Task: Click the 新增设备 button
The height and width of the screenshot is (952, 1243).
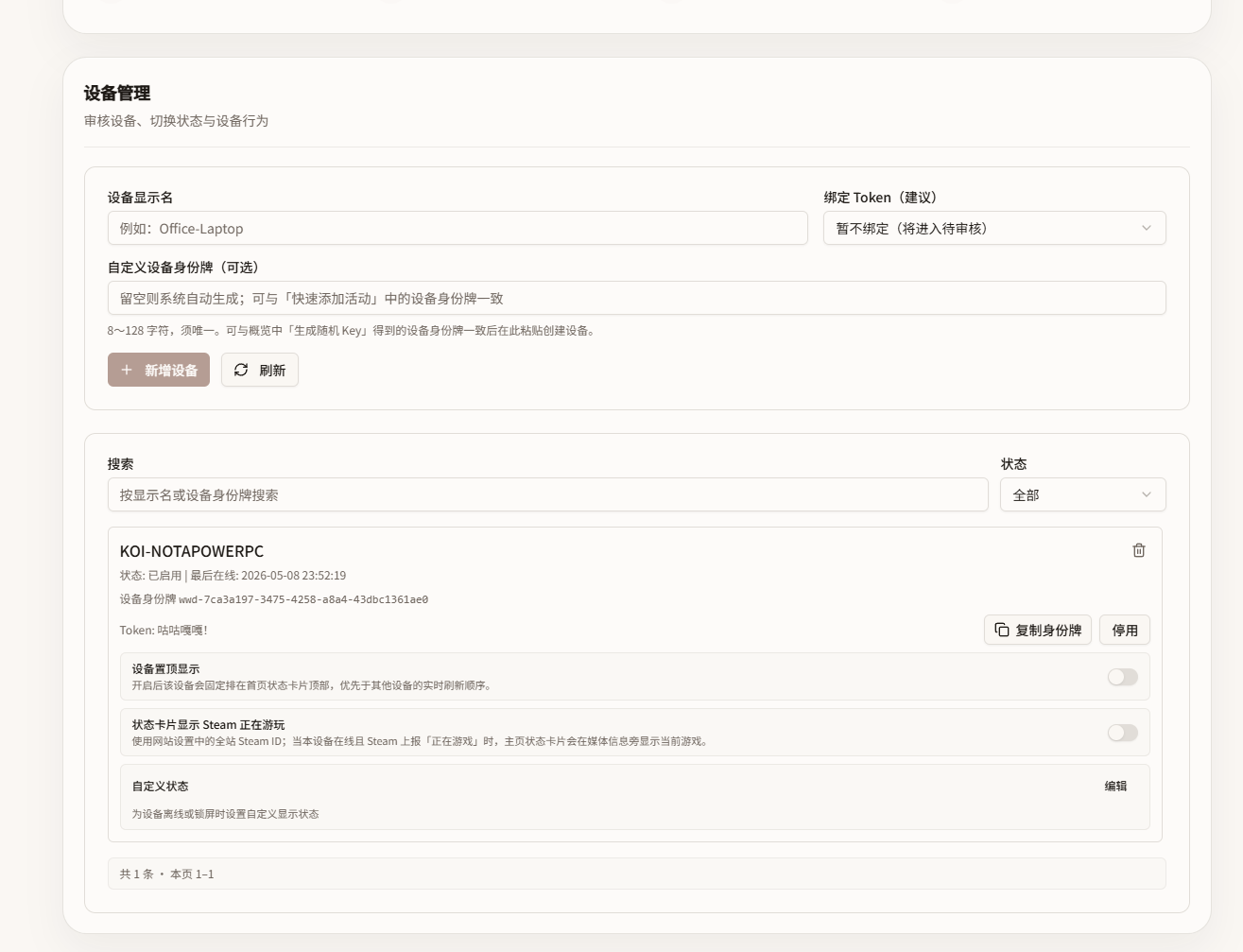Action: [159, 370]
